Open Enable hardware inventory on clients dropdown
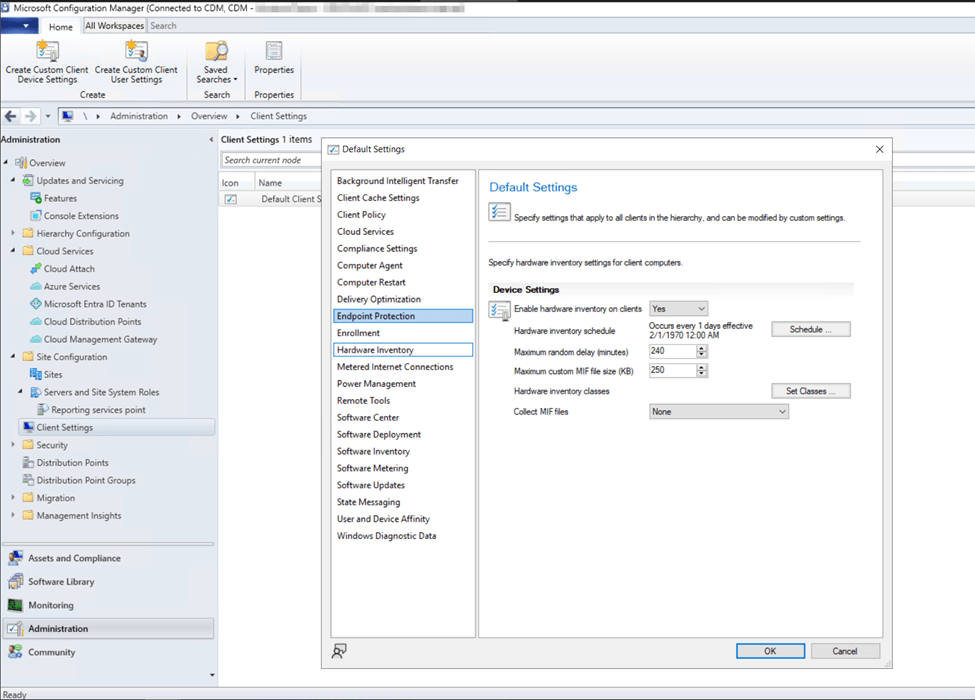 pos(678,309)
